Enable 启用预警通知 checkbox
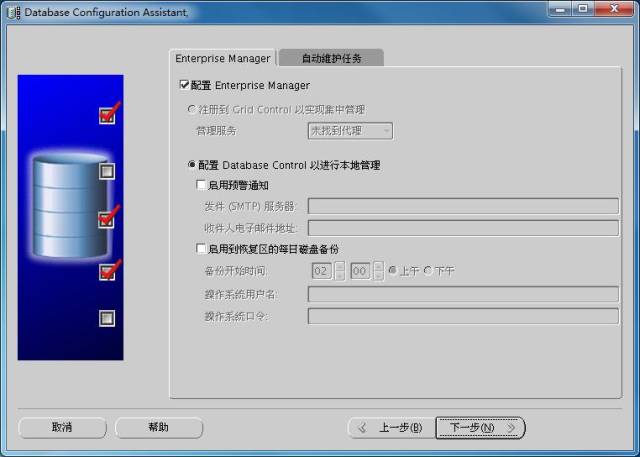The image size is (640, 457). (200, 185)
